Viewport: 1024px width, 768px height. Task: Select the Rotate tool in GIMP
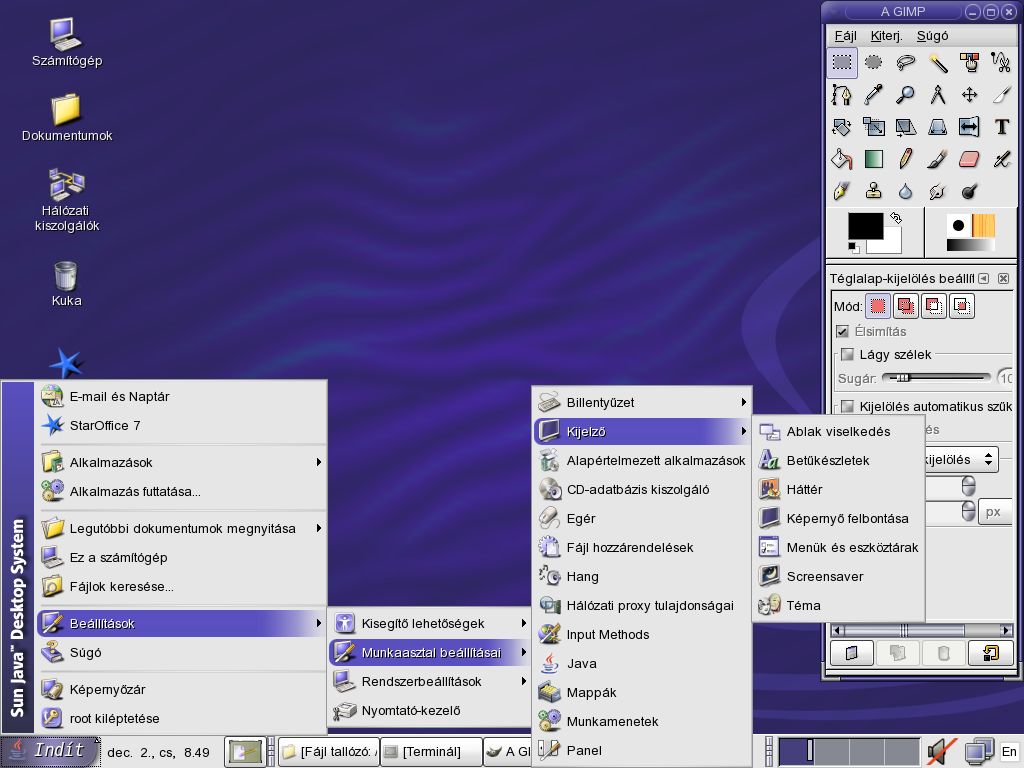(x=842, y=127)
